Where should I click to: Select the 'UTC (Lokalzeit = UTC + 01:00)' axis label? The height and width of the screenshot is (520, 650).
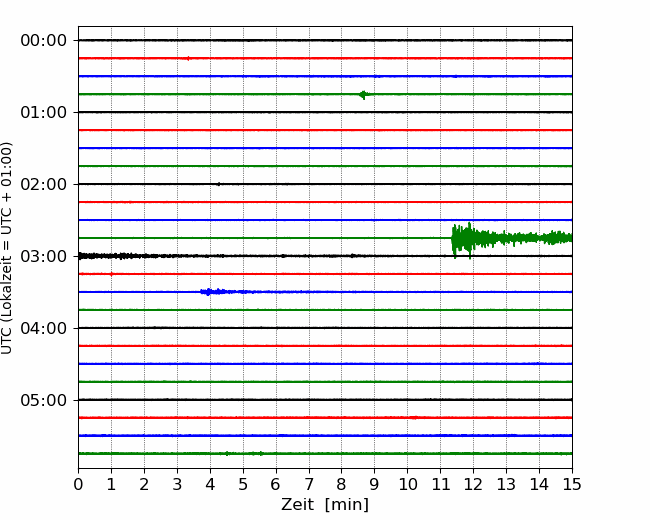point(8,247)
